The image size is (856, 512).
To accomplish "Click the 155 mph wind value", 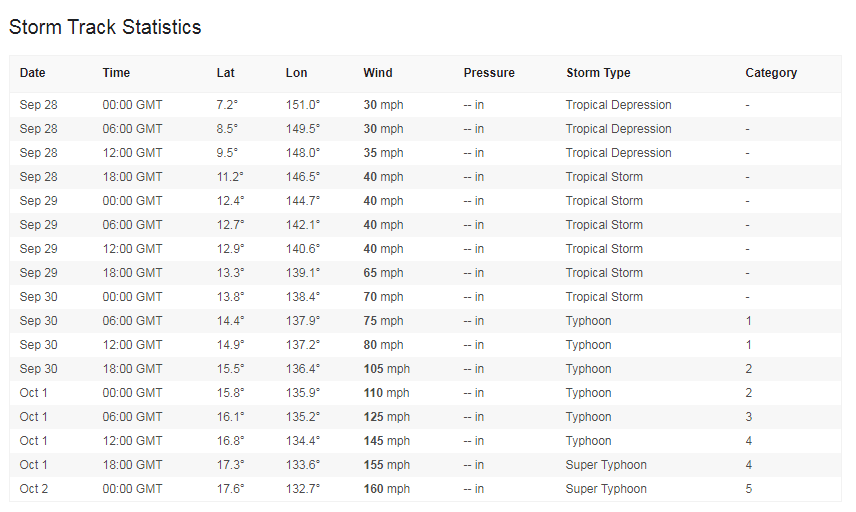I will [386, 465].
